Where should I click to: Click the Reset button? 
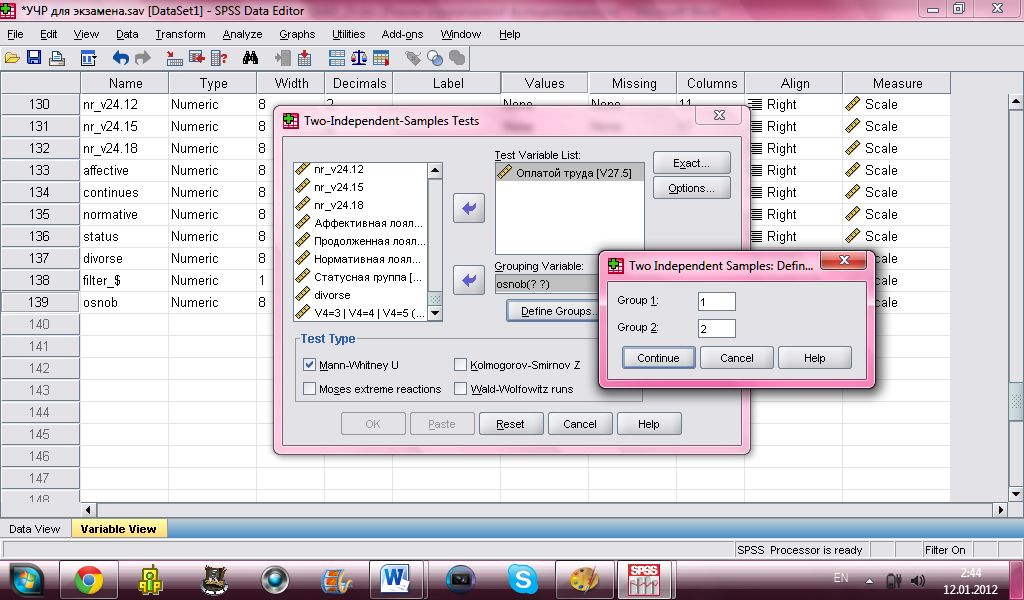point(510,424)
